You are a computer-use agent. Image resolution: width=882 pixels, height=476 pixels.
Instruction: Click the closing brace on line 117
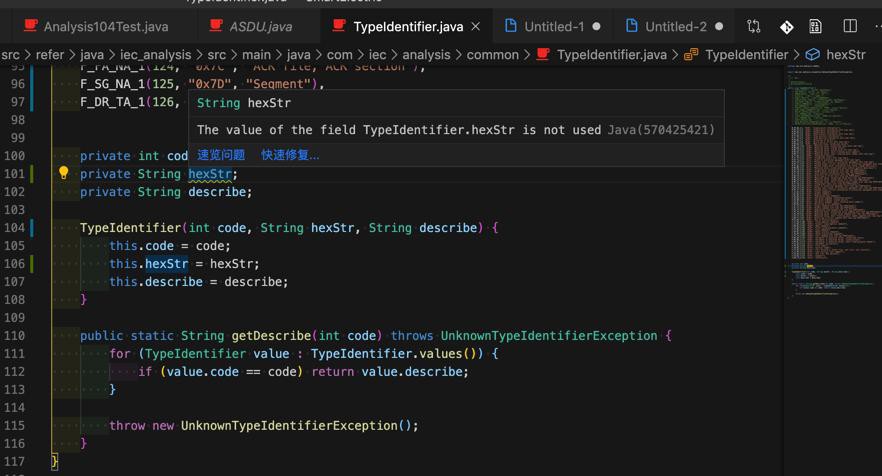coord(55,461)
